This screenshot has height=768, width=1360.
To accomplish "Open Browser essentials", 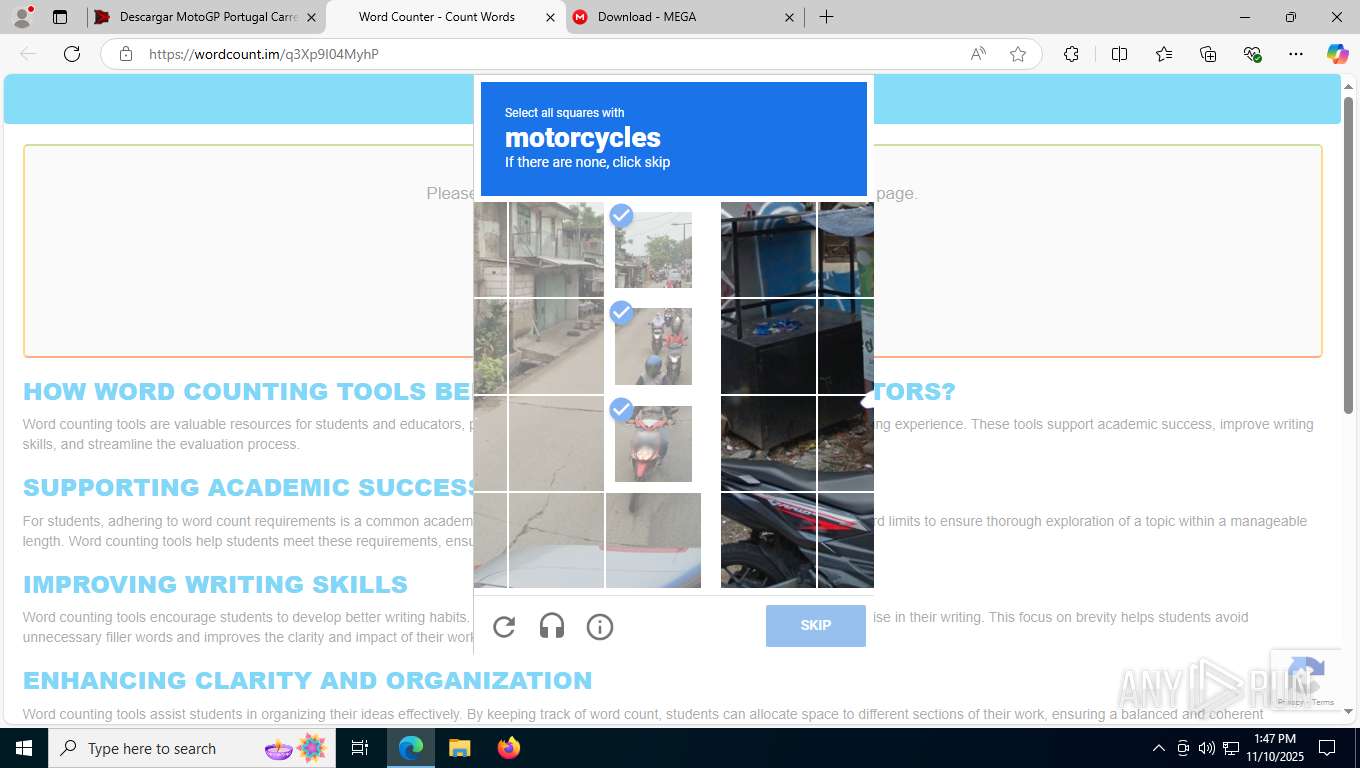I will click(1252, 54).
